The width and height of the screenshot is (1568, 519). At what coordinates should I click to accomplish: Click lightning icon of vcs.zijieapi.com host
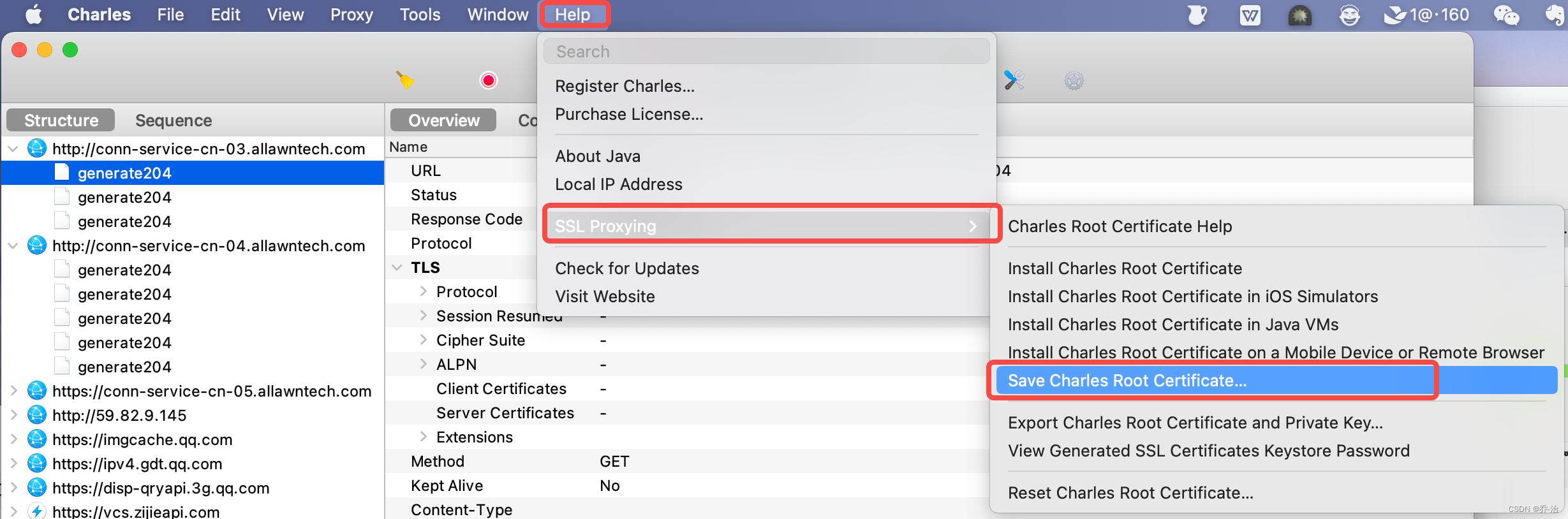click(x=37, y=511)
